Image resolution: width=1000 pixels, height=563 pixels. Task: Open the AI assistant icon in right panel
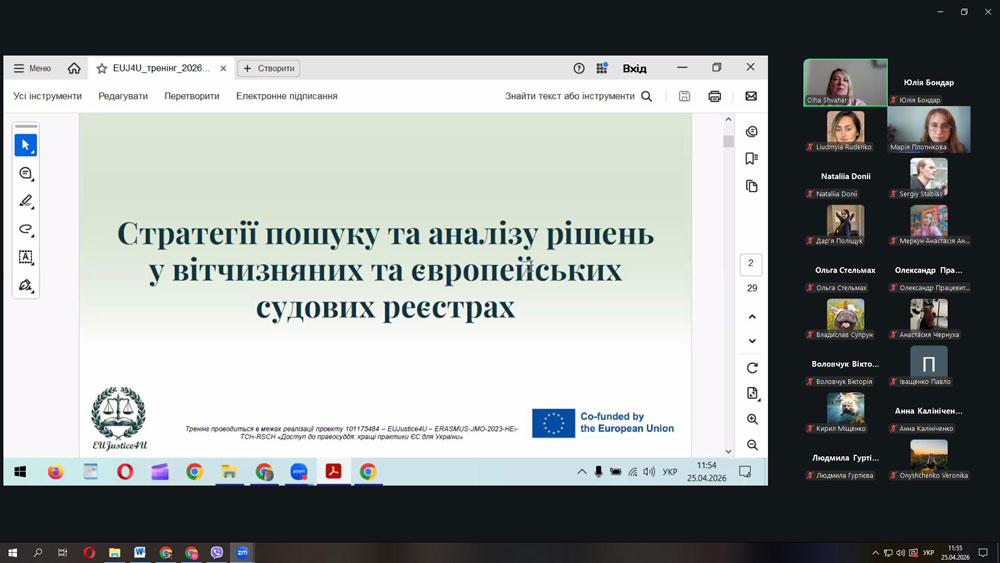click(x=752, y=131)
